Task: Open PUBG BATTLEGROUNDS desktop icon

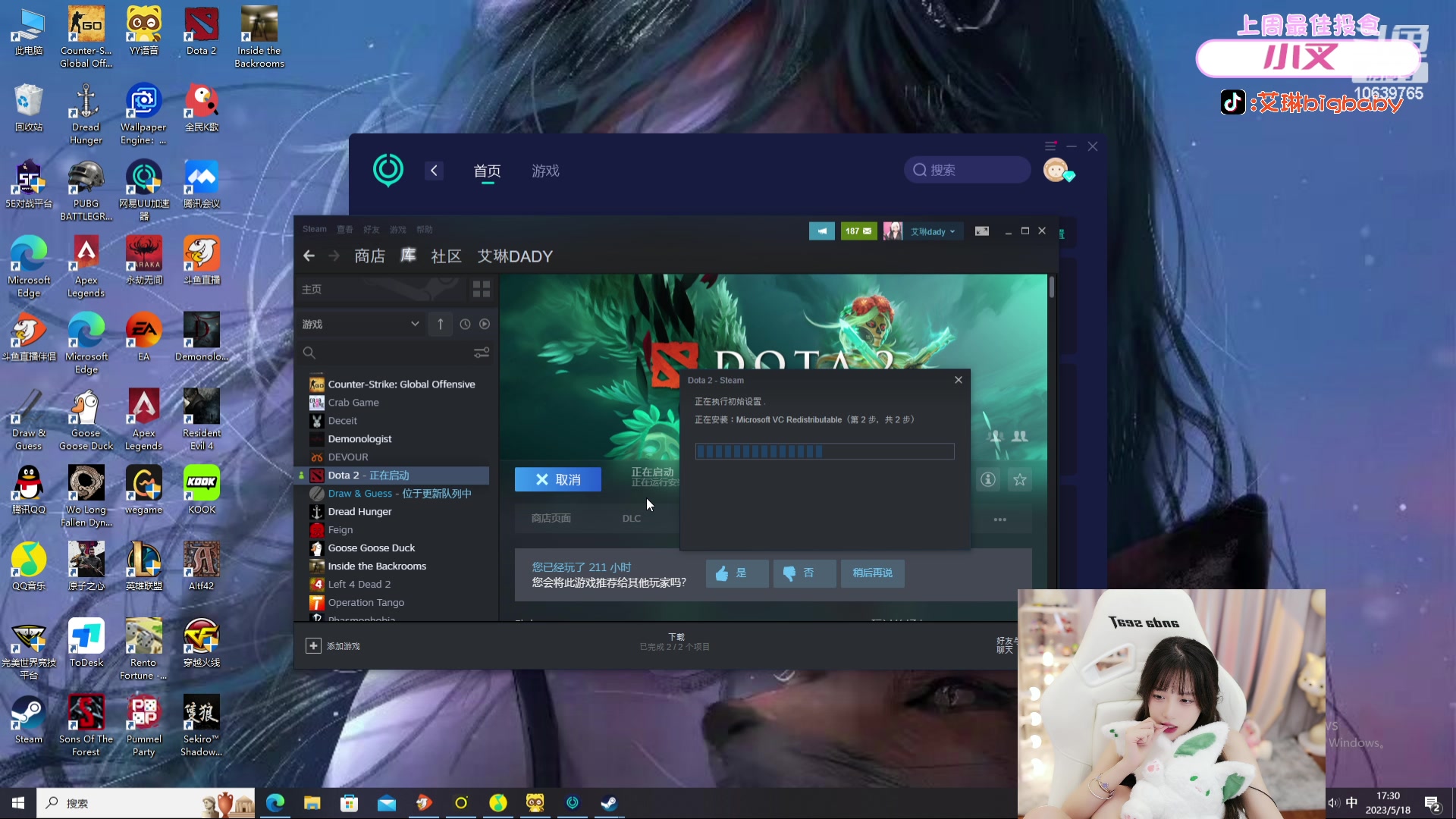Action: coord(86,191)
